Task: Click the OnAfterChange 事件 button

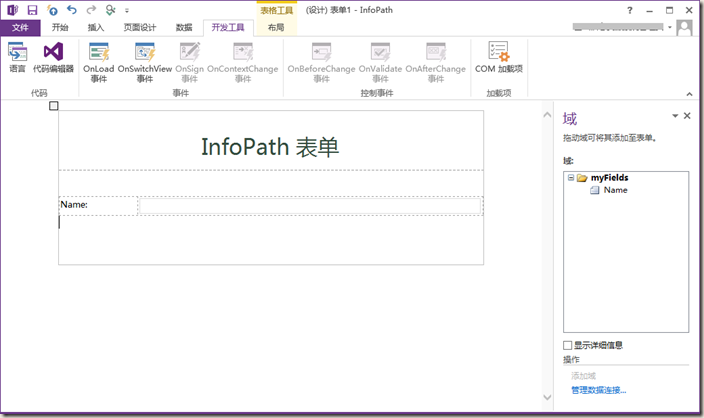Action: [x=436, y=63]
